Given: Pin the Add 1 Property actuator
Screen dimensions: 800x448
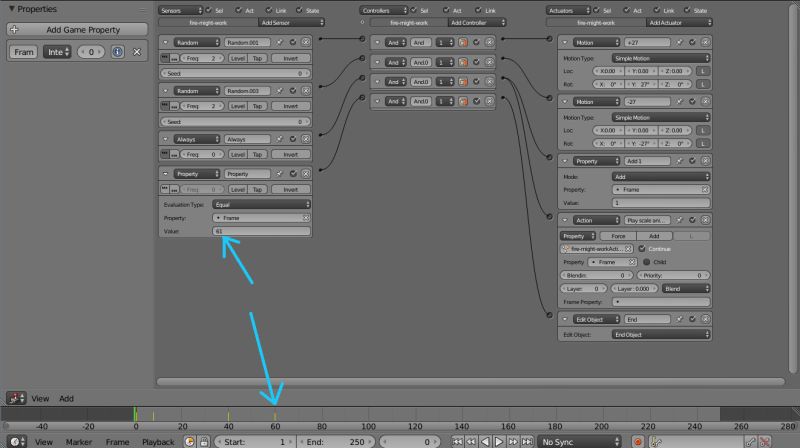Looking at the screenshot, I should (680, 161).
